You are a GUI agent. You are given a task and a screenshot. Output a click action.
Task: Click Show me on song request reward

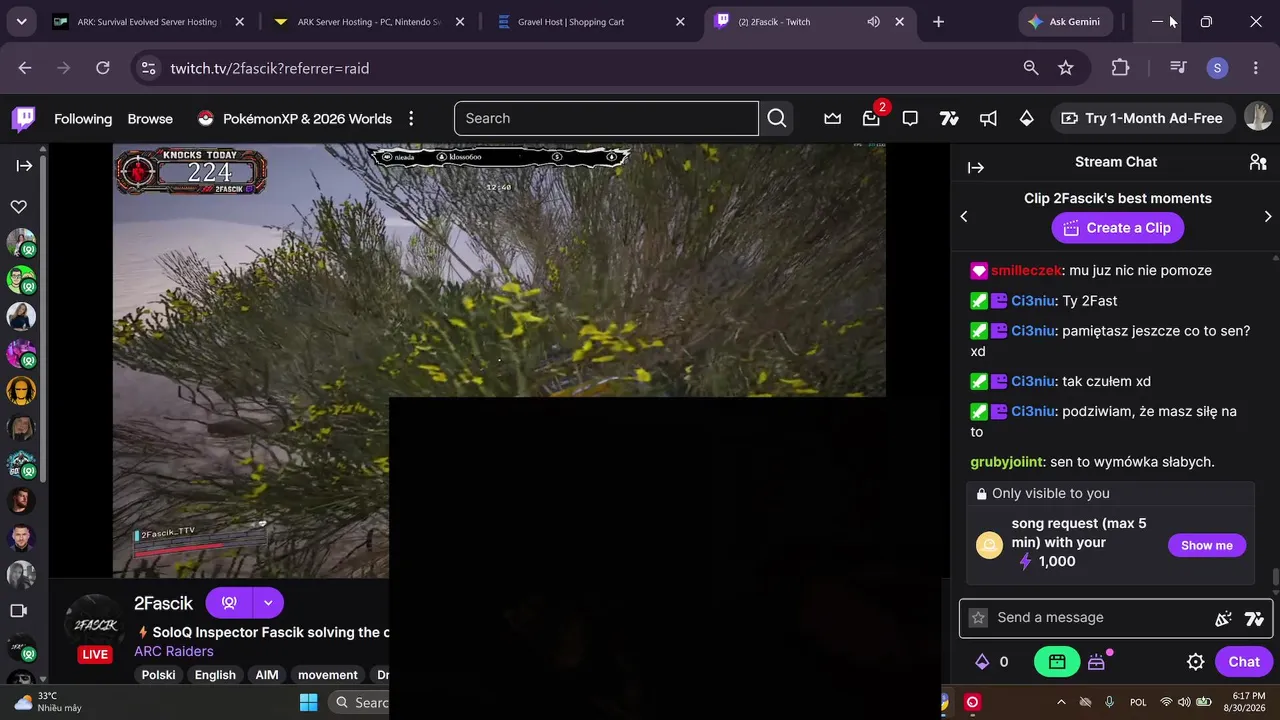[1207, 545]
